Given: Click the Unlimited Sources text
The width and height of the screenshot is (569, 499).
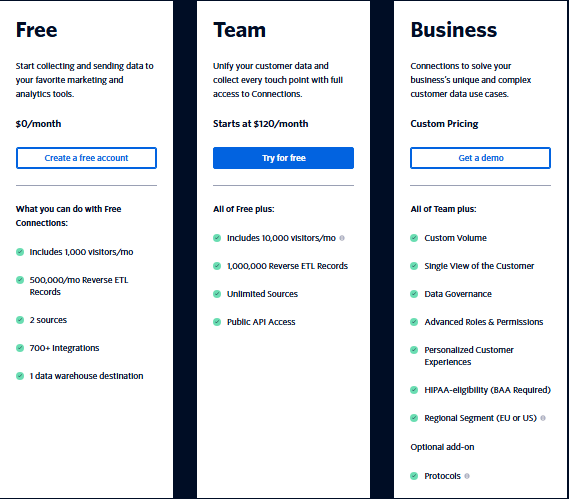Looking at the screenshot, I should point(262,294).
